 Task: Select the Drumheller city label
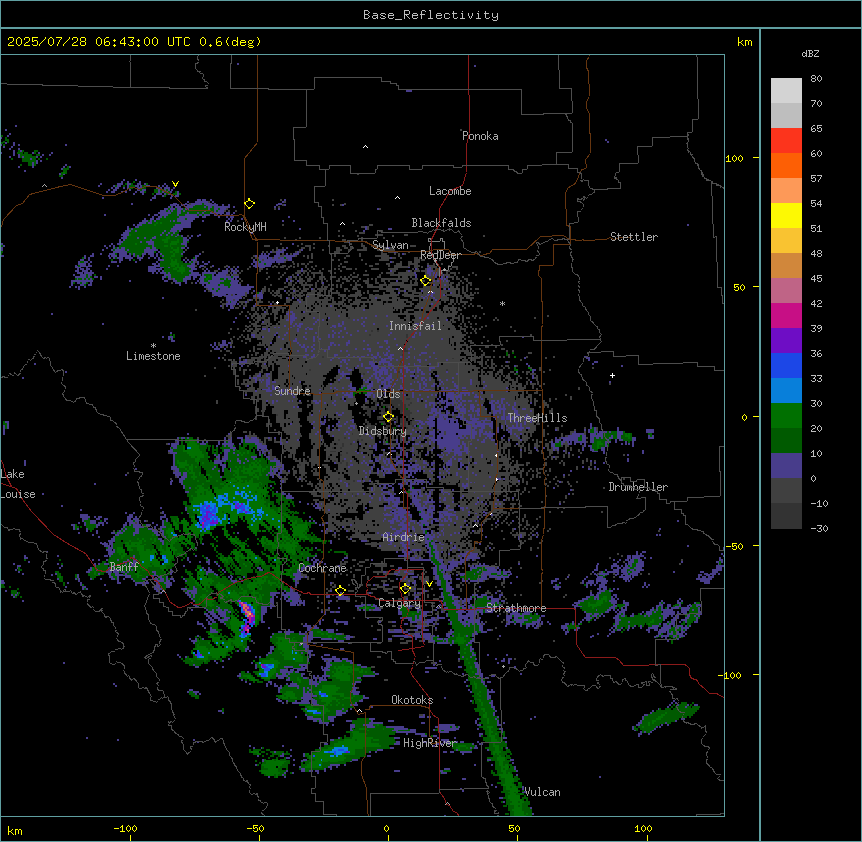click(x=638, y=487)
